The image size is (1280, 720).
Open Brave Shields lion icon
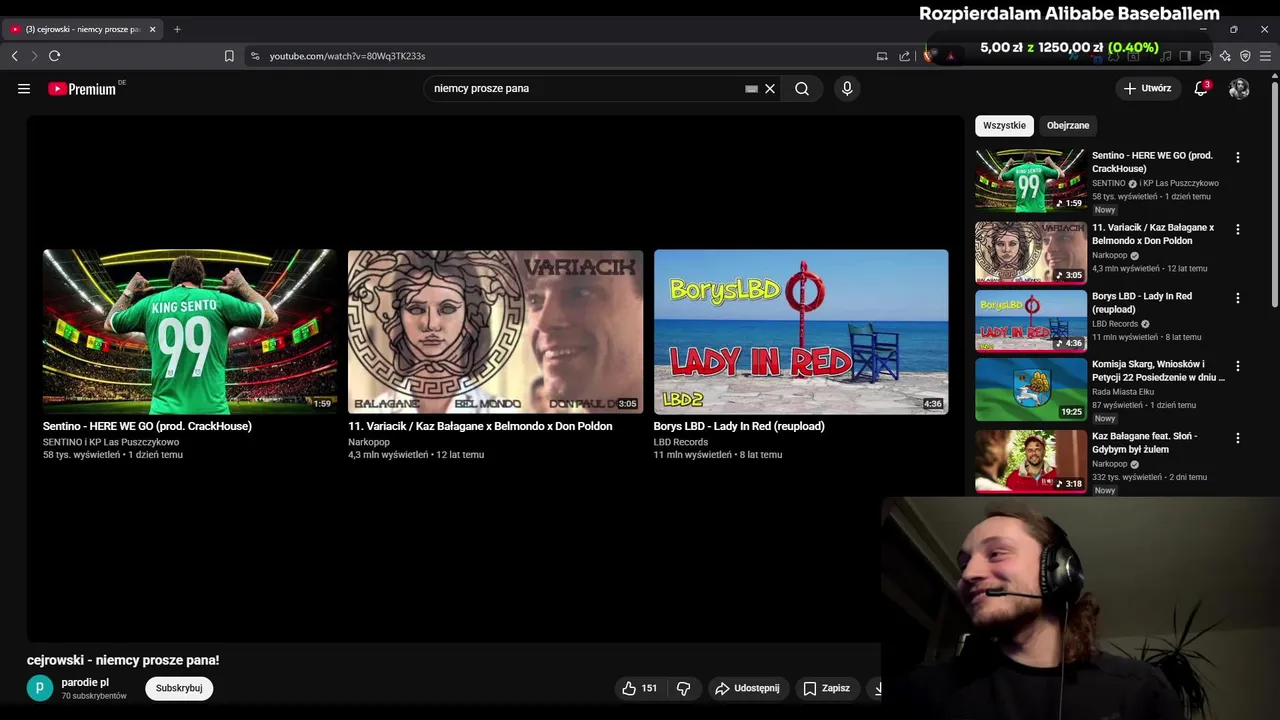[929, 56]
